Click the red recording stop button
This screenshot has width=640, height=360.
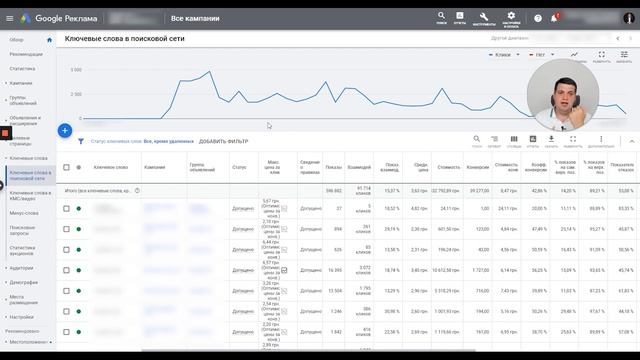[x=5, y=133]
